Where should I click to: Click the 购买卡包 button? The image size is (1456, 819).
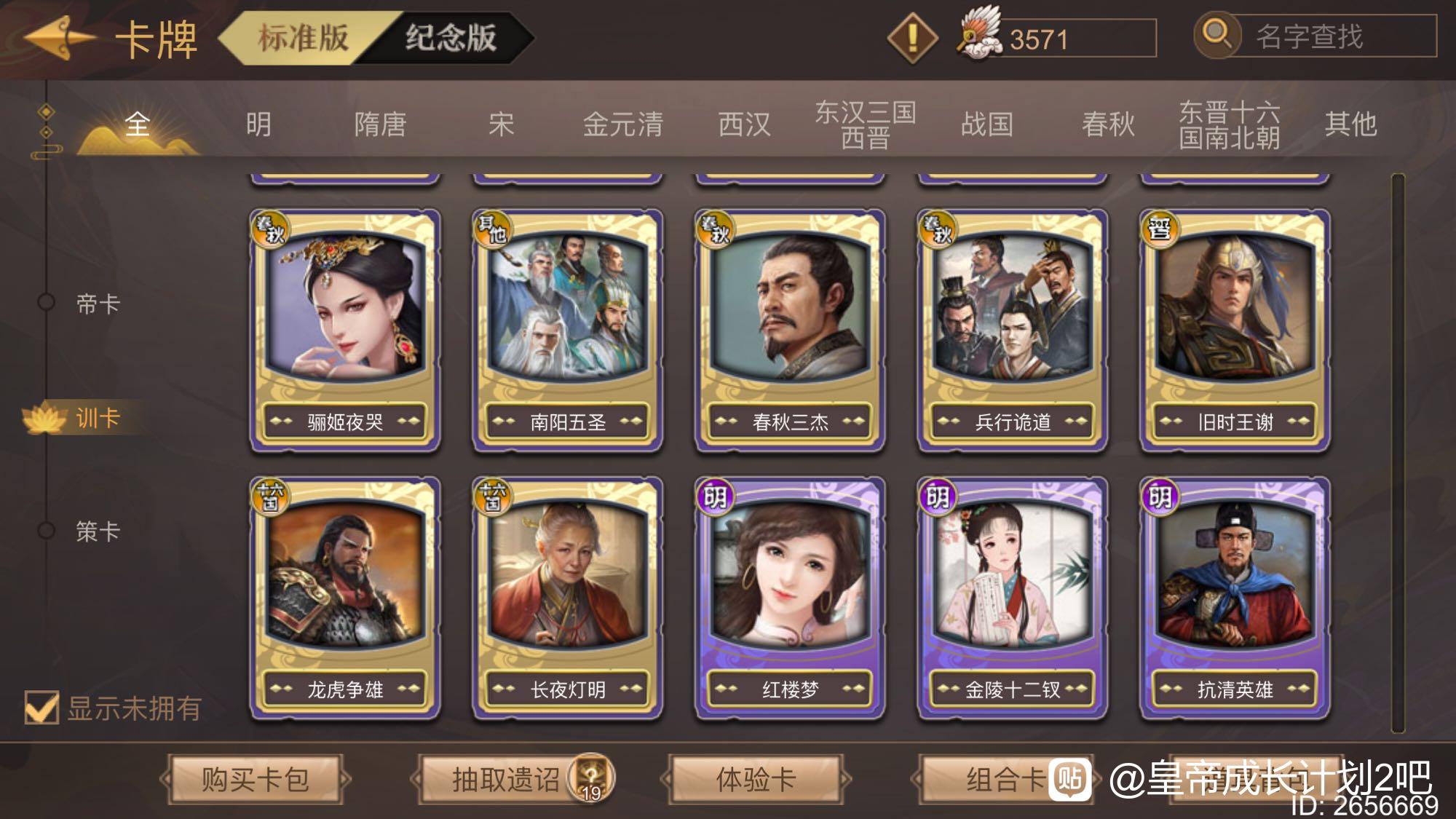tap(255, 779)
